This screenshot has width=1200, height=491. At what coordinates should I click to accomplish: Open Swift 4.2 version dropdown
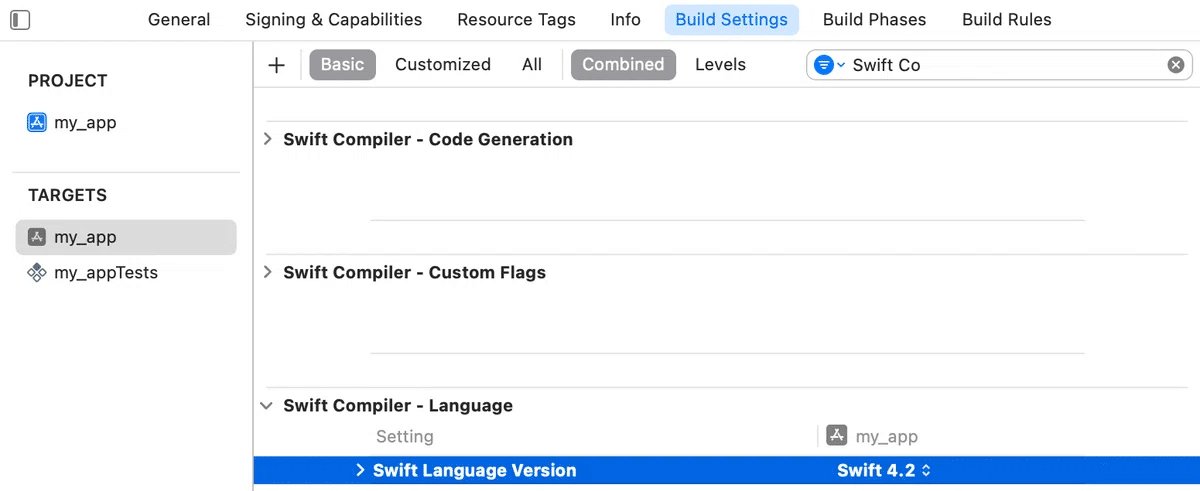[x=884, y=470]
